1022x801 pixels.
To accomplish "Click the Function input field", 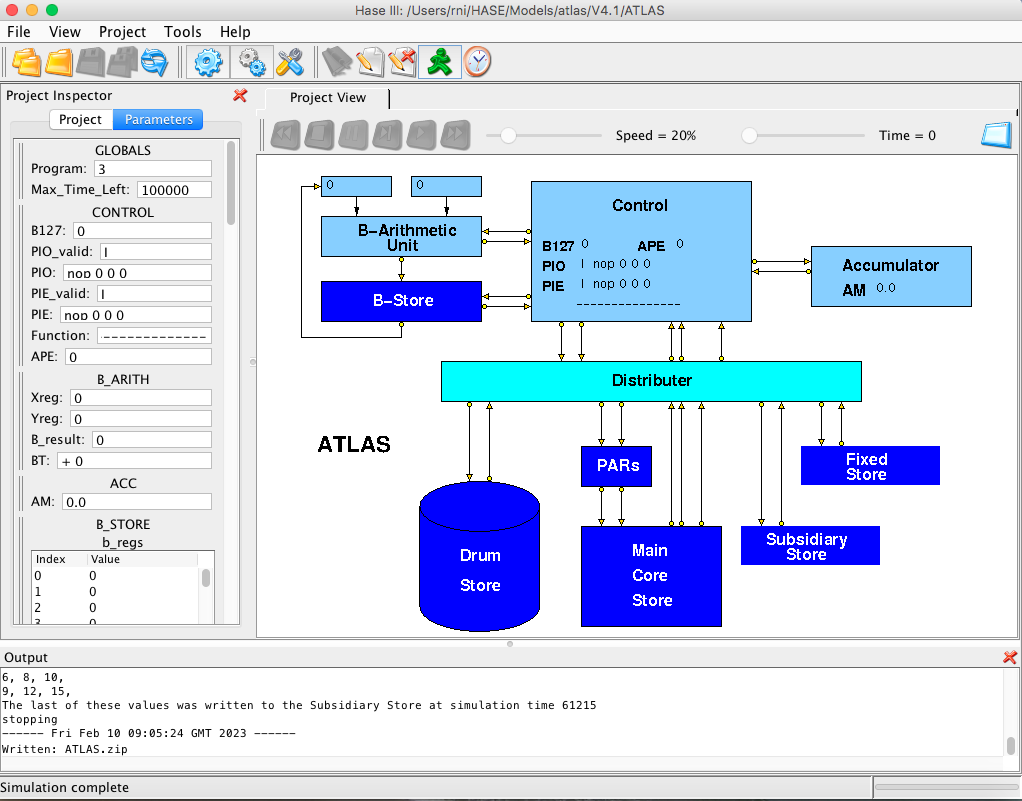I will (x=154, y=336).
